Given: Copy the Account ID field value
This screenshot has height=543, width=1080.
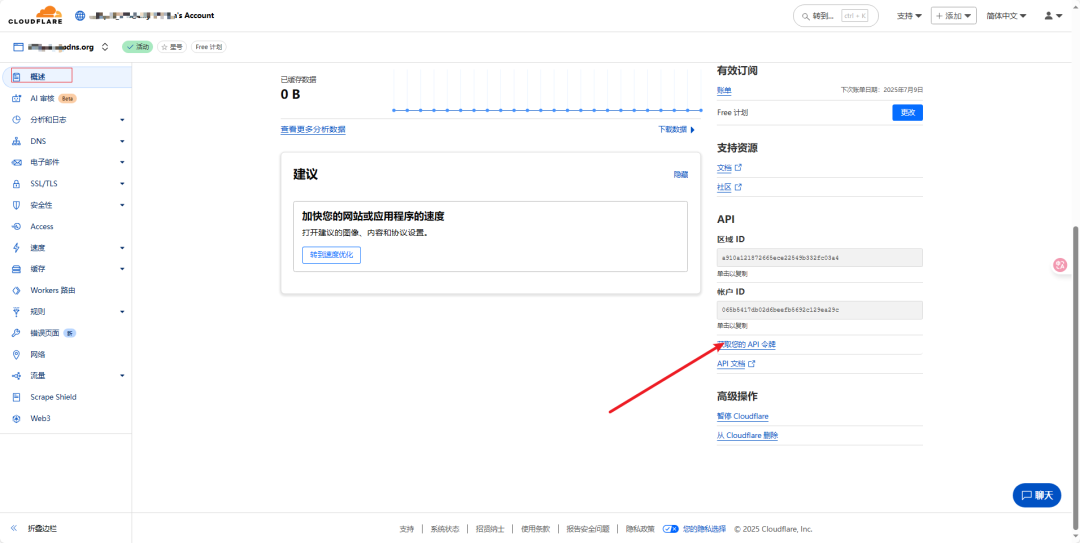Looking at the screenshot, I should 820,310.
